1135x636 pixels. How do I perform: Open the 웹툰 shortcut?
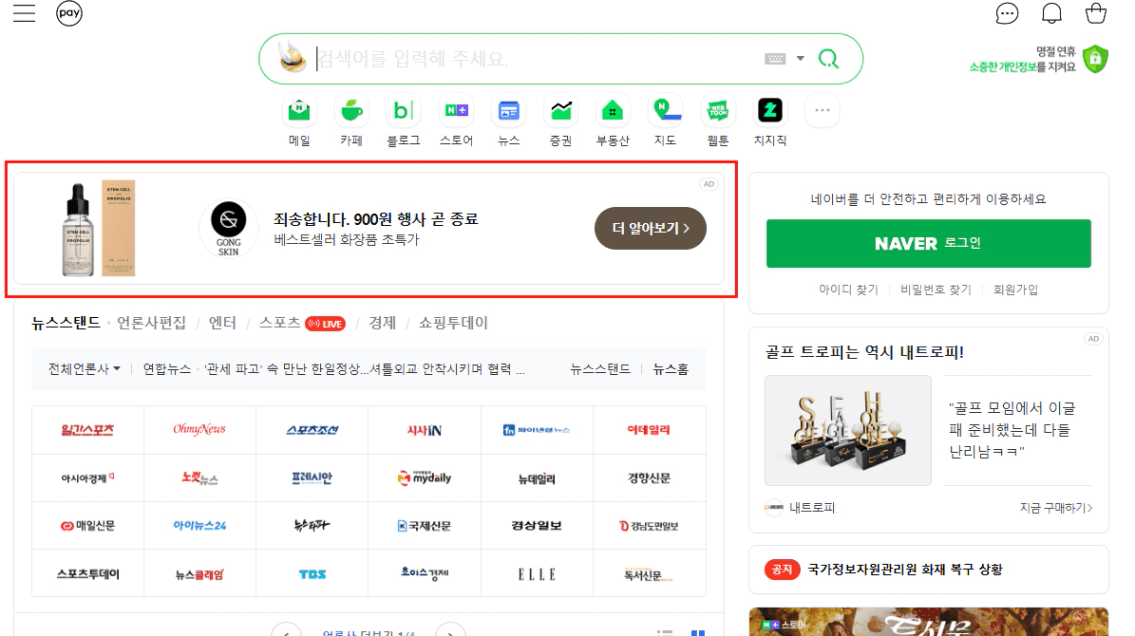click(717, 120)
